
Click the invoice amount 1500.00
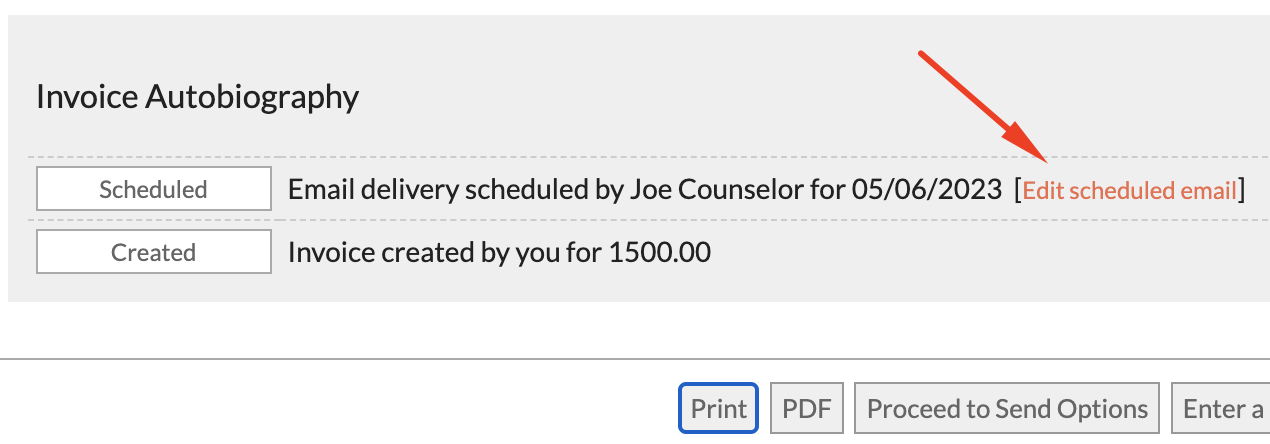(659, 252)
